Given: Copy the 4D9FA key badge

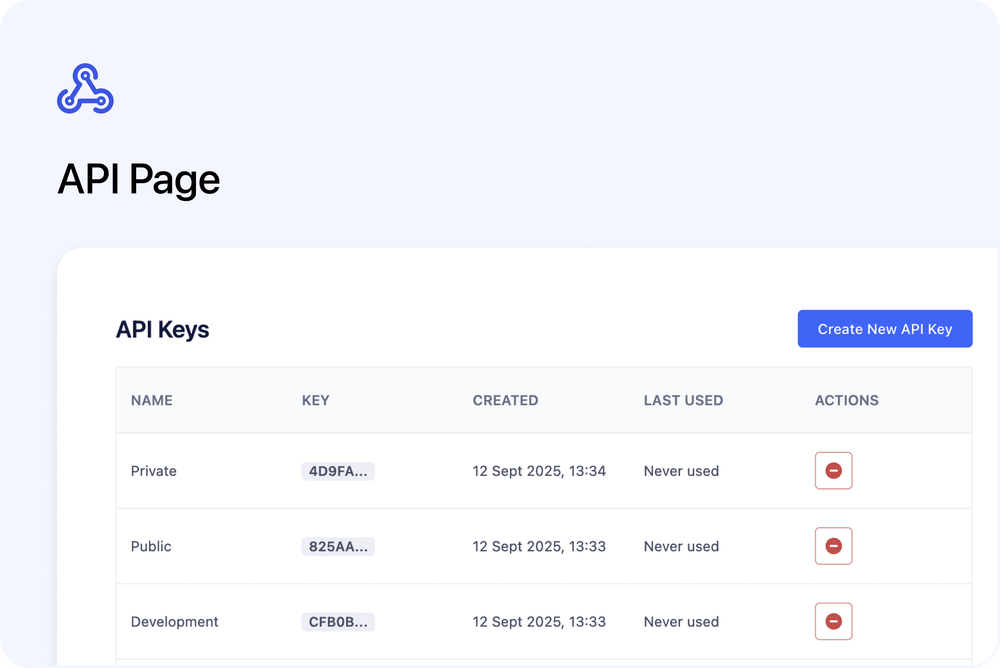Looking at the screenshot, I should pos(337,470).
